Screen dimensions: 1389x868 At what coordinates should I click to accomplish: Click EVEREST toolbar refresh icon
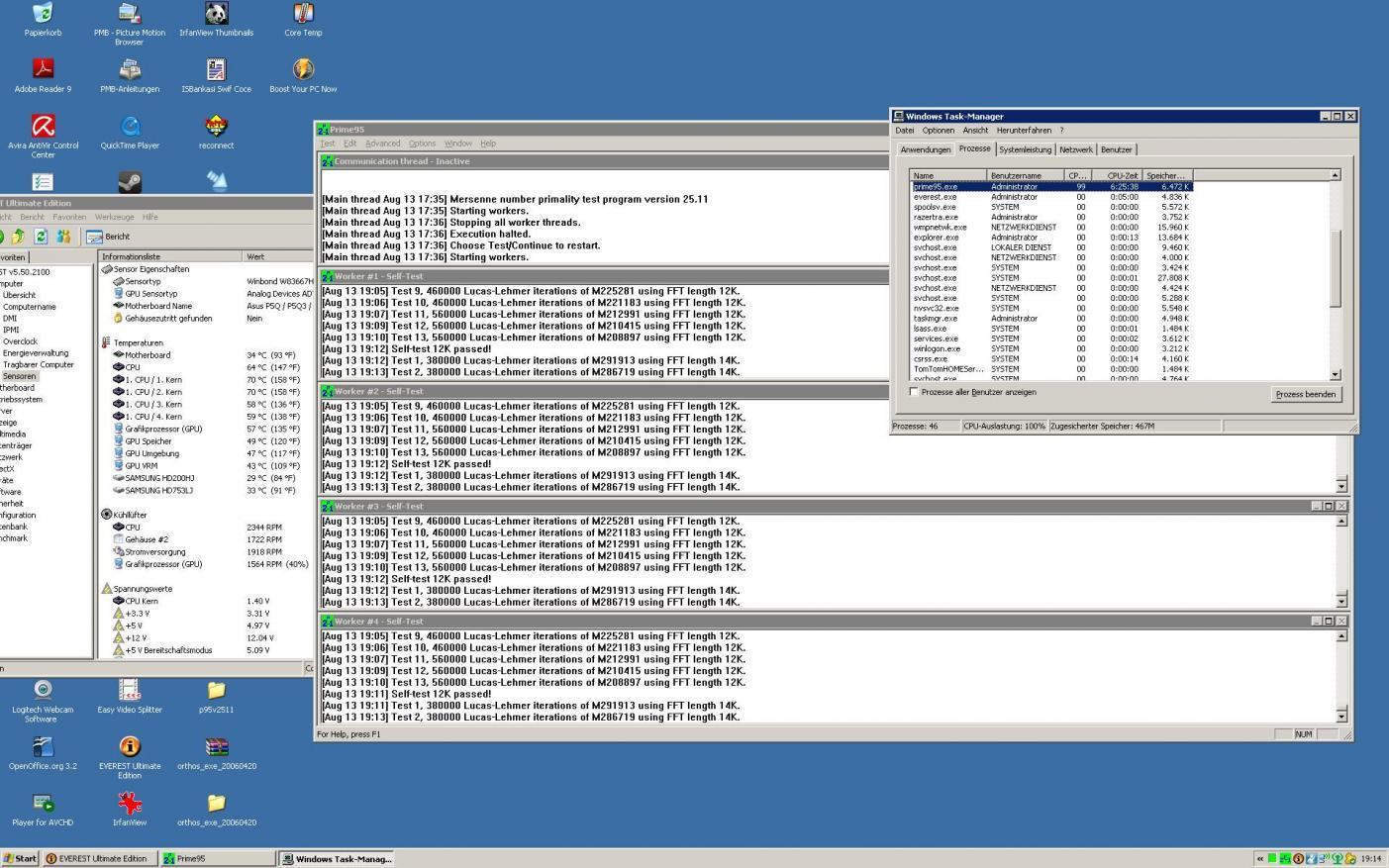coord(41,237)
